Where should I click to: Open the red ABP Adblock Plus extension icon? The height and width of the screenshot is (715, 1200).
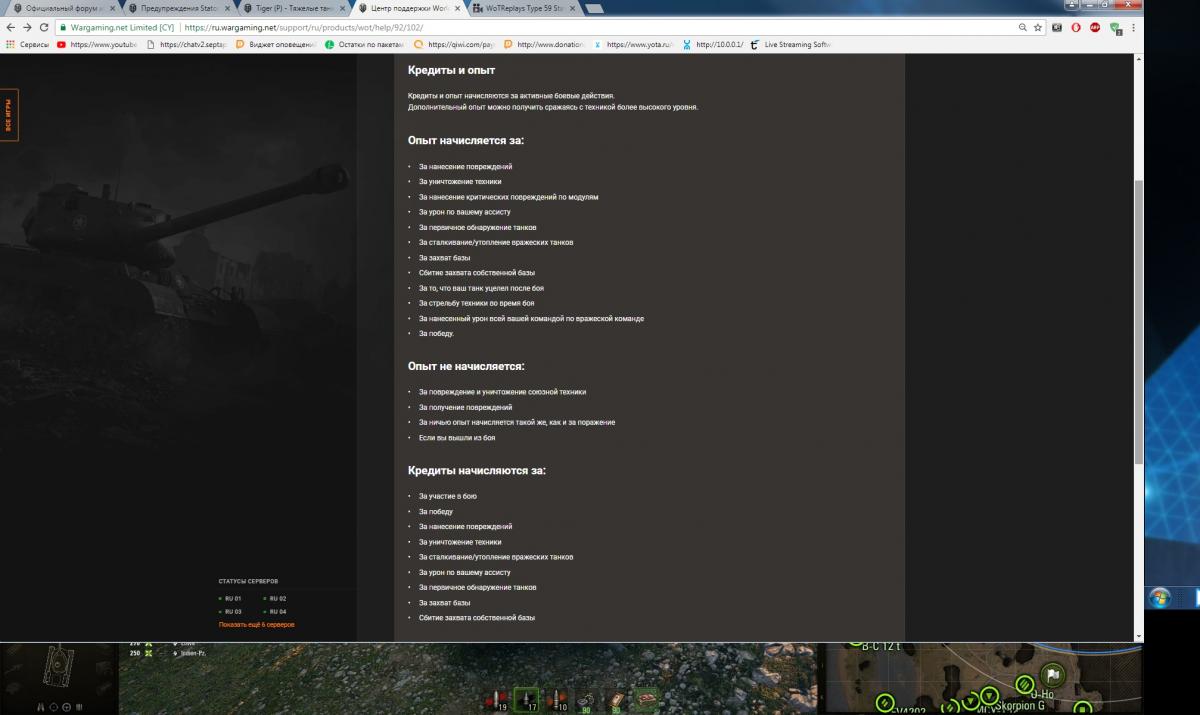pyautogui.click(x=1095, y=28)
